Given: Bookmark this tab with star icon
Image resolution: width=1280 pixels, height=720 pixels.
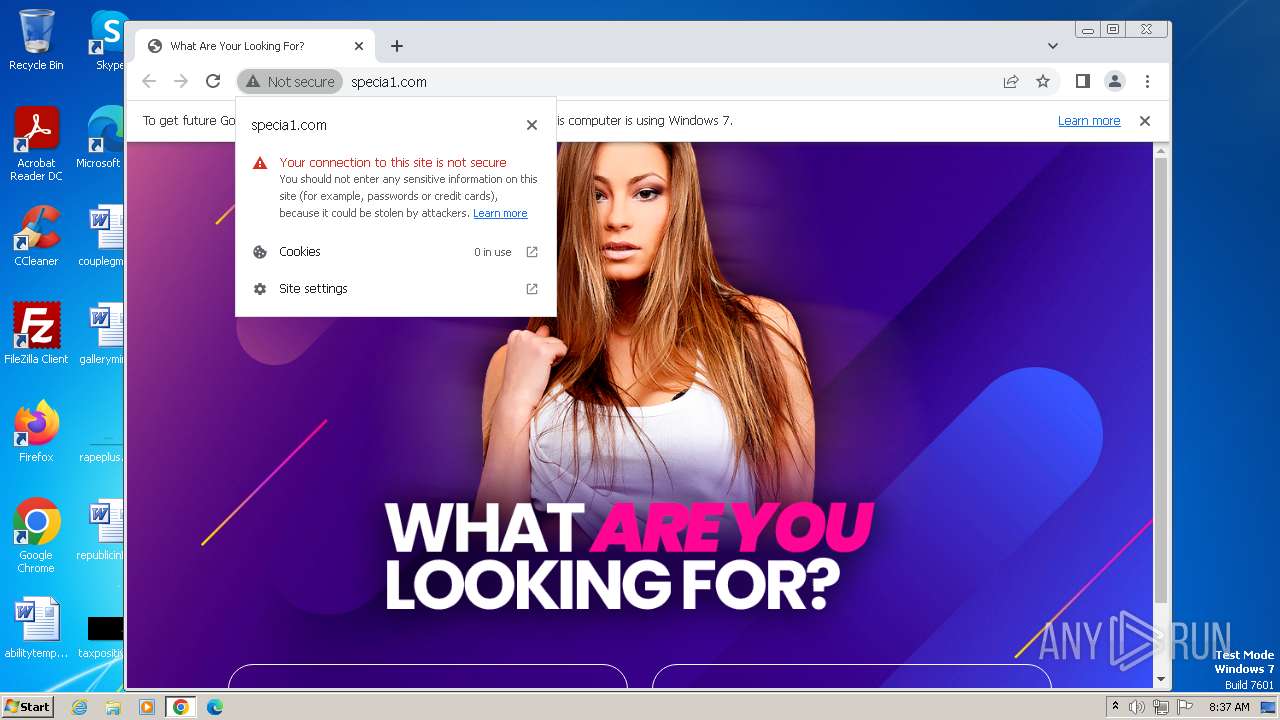Looking at the screenshot, I should (1043, 82).
